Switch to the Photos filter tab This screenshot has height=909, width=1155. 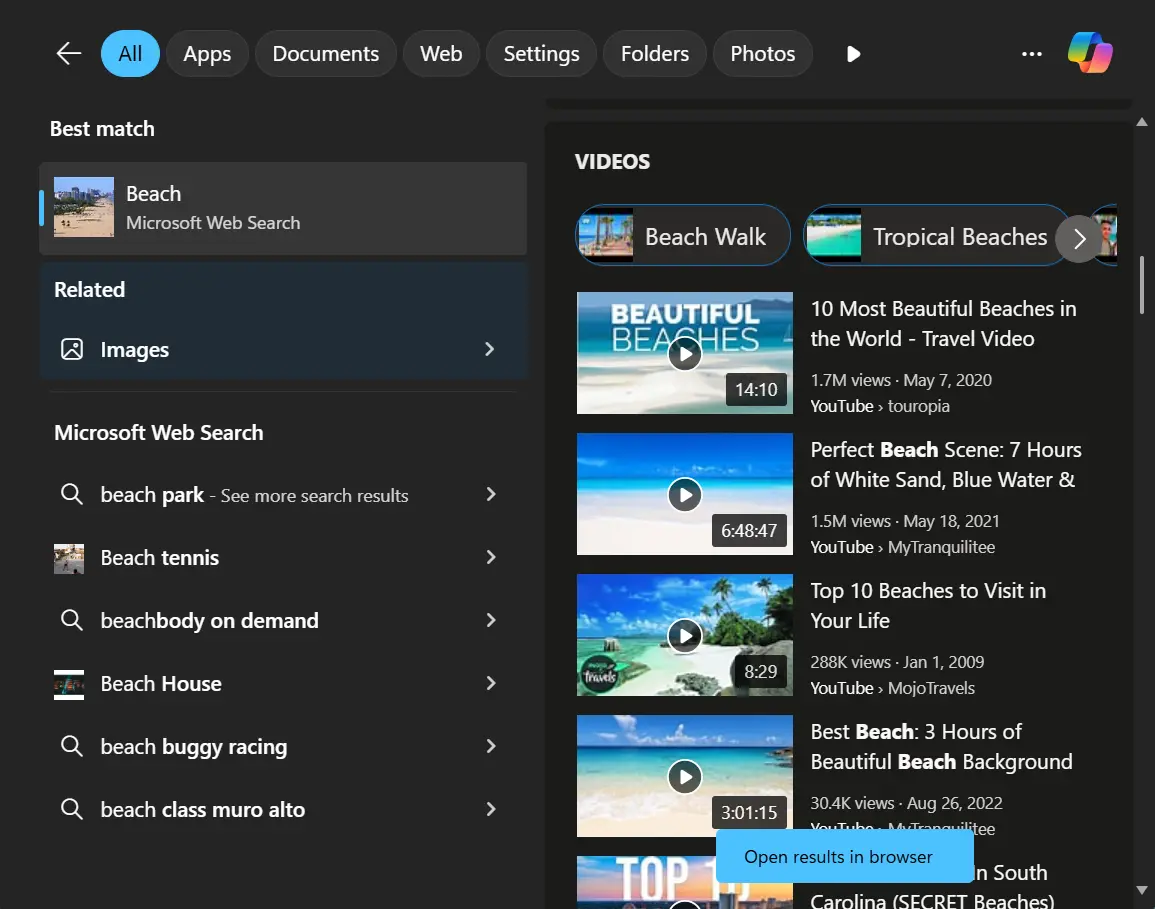(762, 54)
